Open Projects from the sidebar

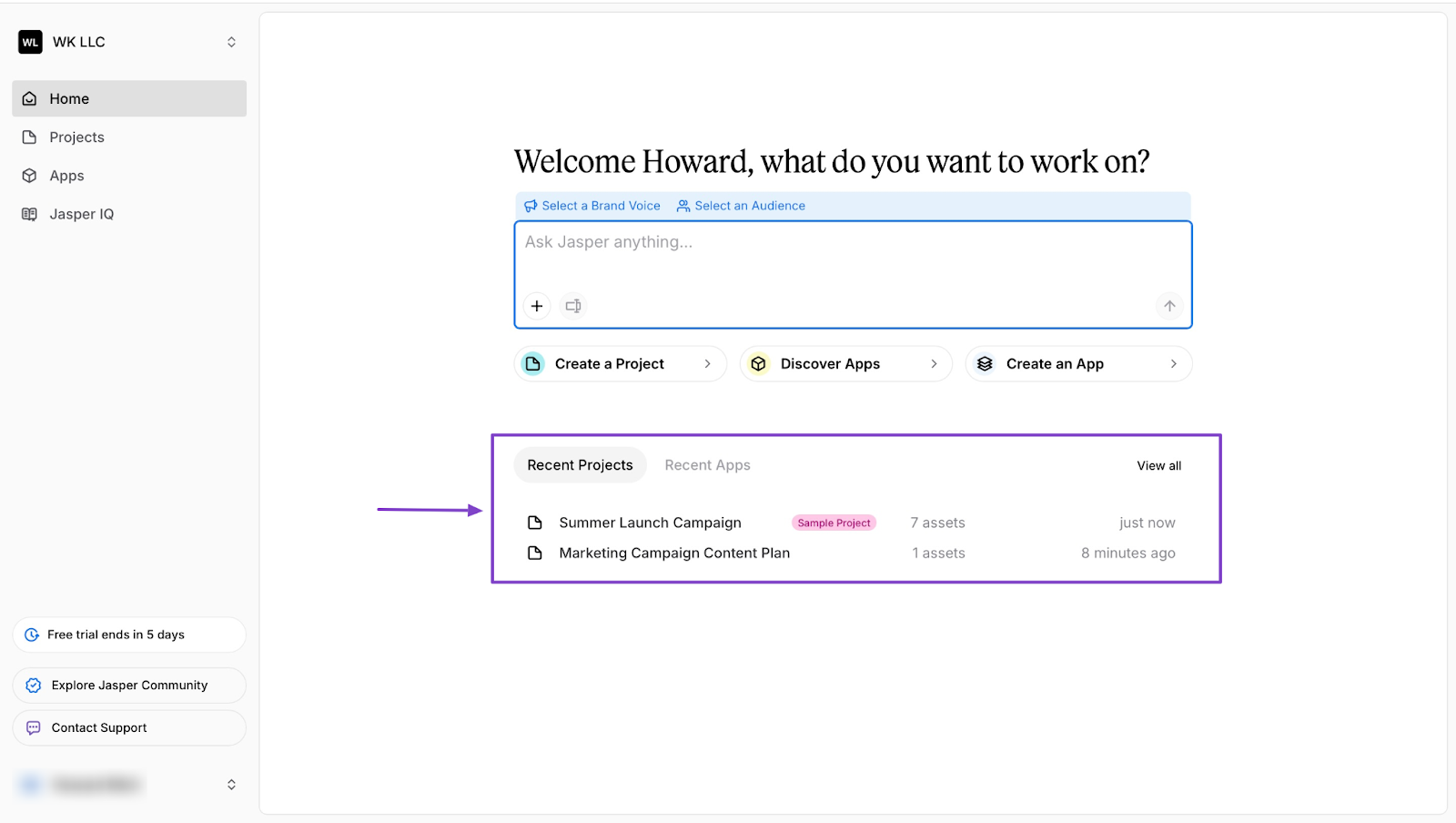(129, 137)
